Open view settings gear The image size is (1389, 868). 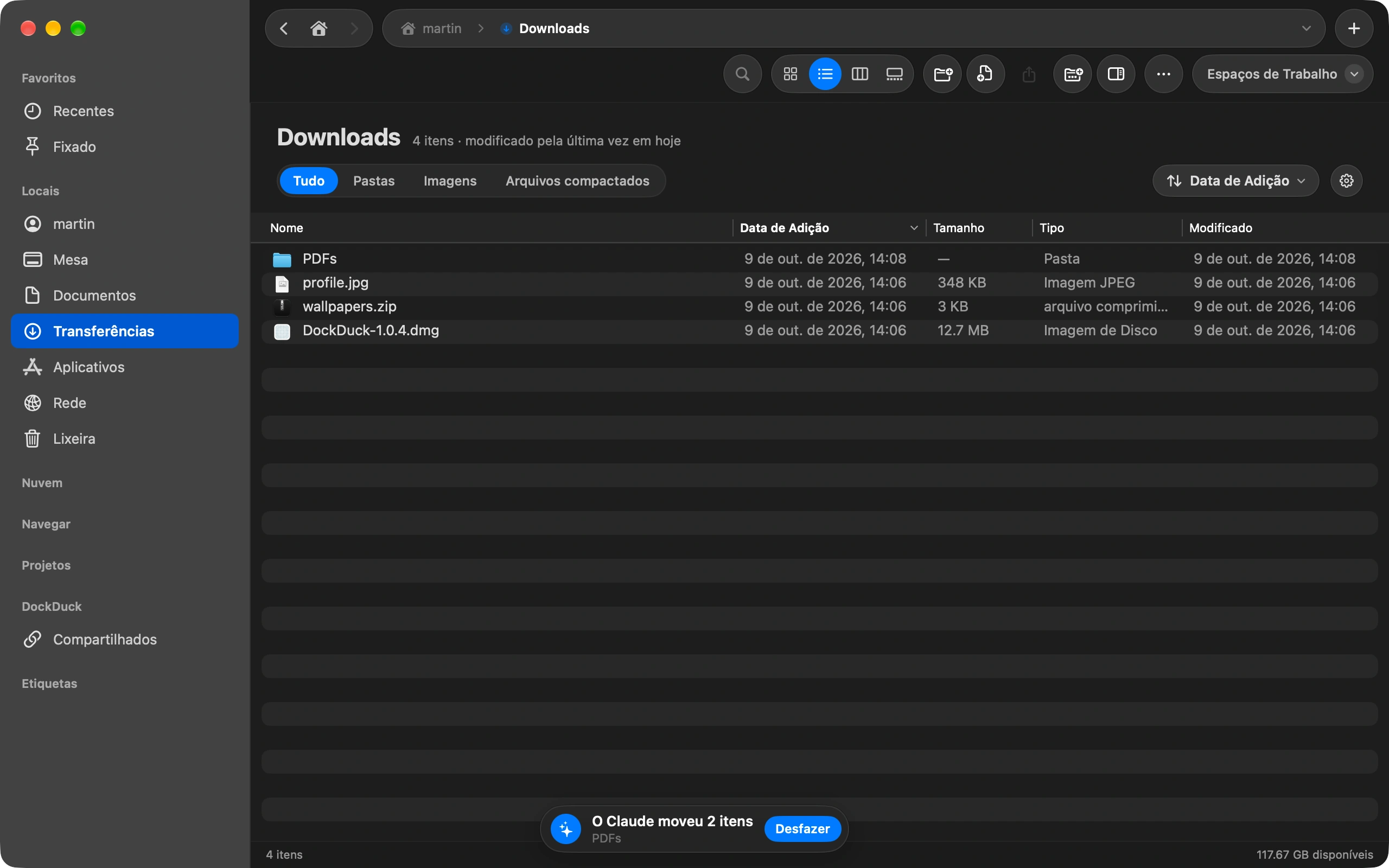pyautogui.click(x=1347, y=181)
